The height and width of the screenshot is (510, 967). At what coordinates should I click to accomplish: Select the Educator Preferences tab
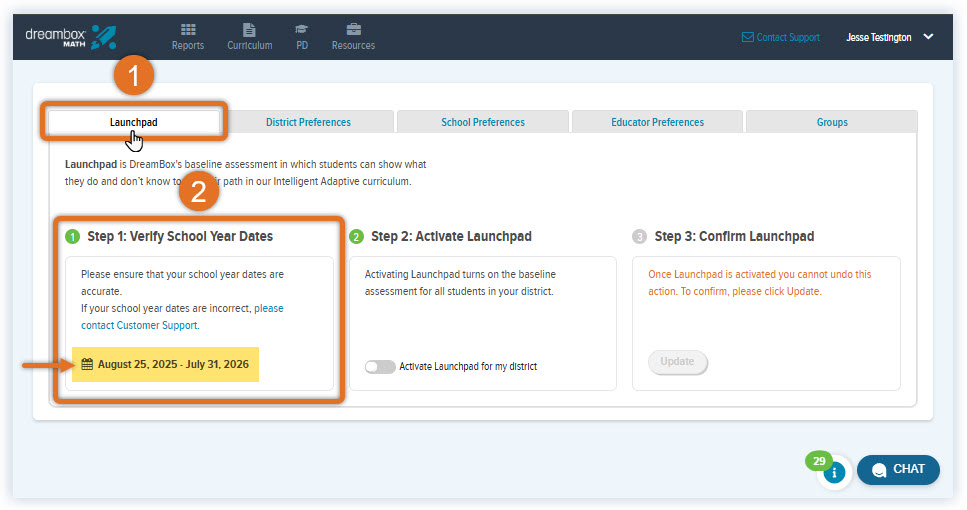[x=657, y=122]
